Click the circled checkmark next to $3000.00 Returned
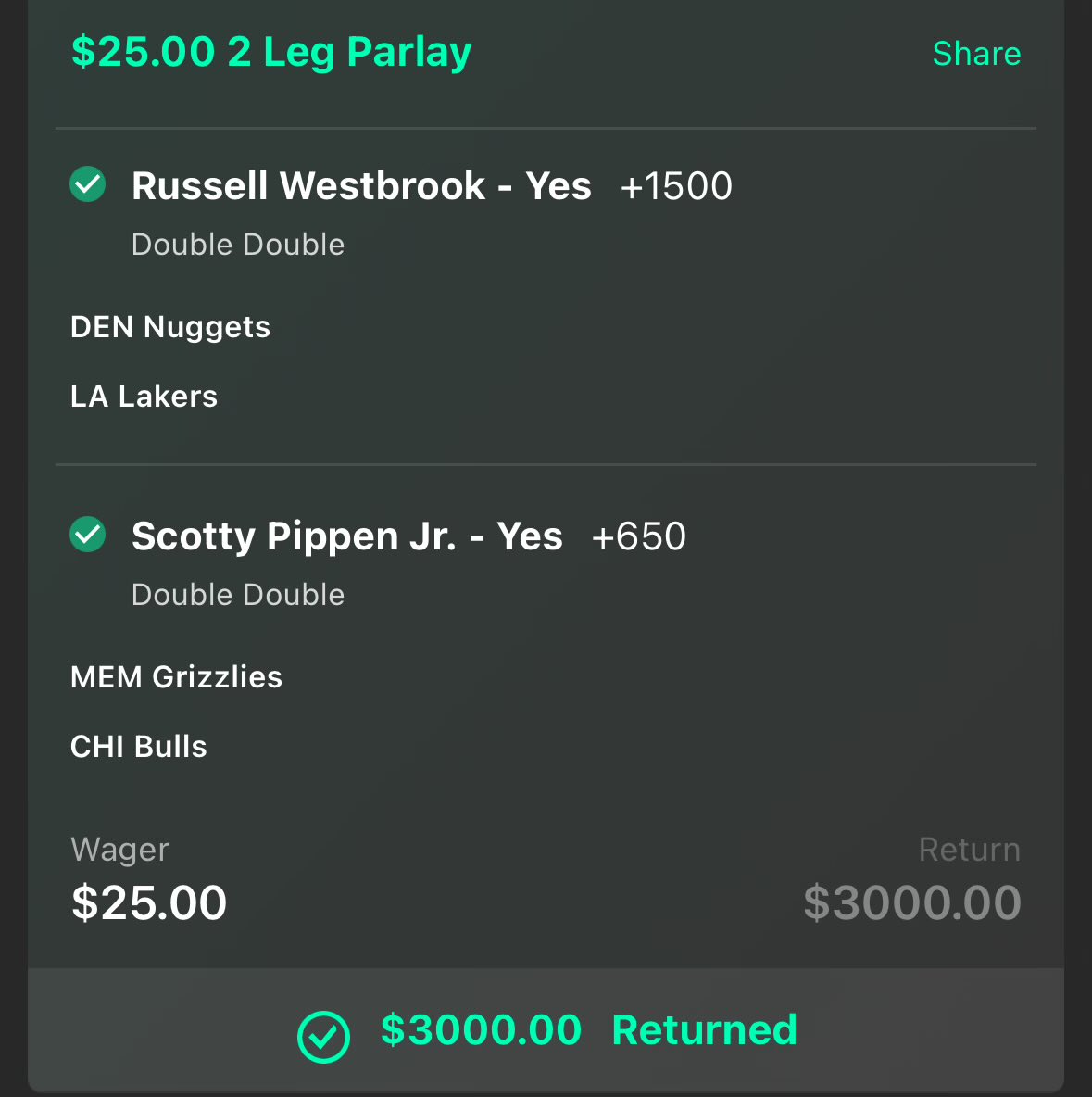Image resolution: width=1092 pixels, height=1097 pixels. point(323,1037)
